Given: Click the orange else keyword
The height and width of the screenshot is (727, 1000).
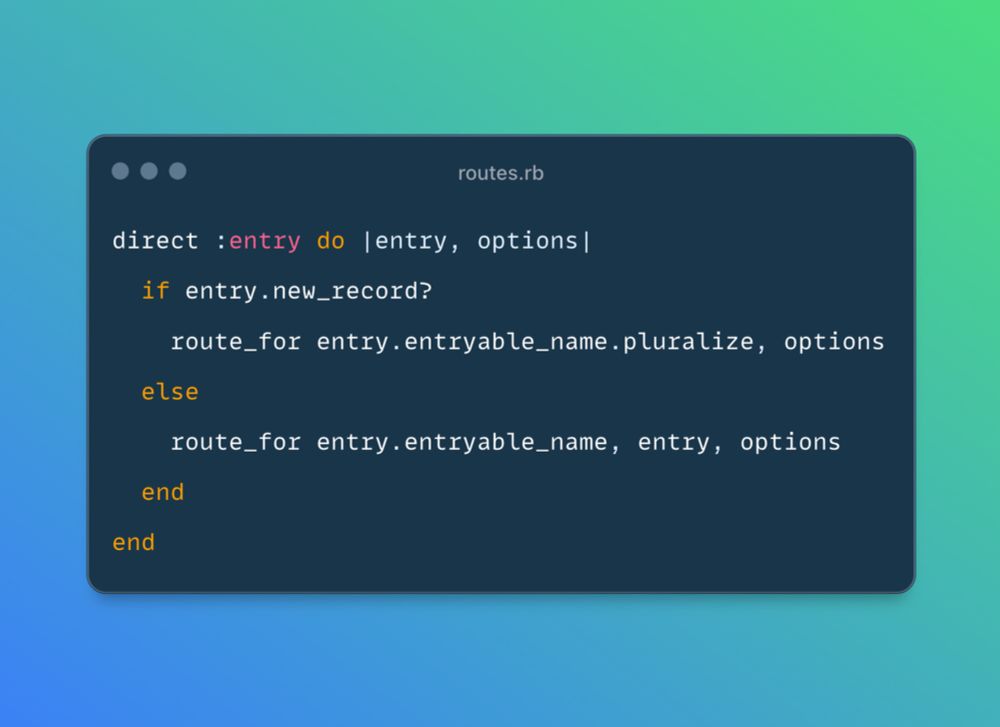Looking at the screenshot, I should (x=170, y=392).
